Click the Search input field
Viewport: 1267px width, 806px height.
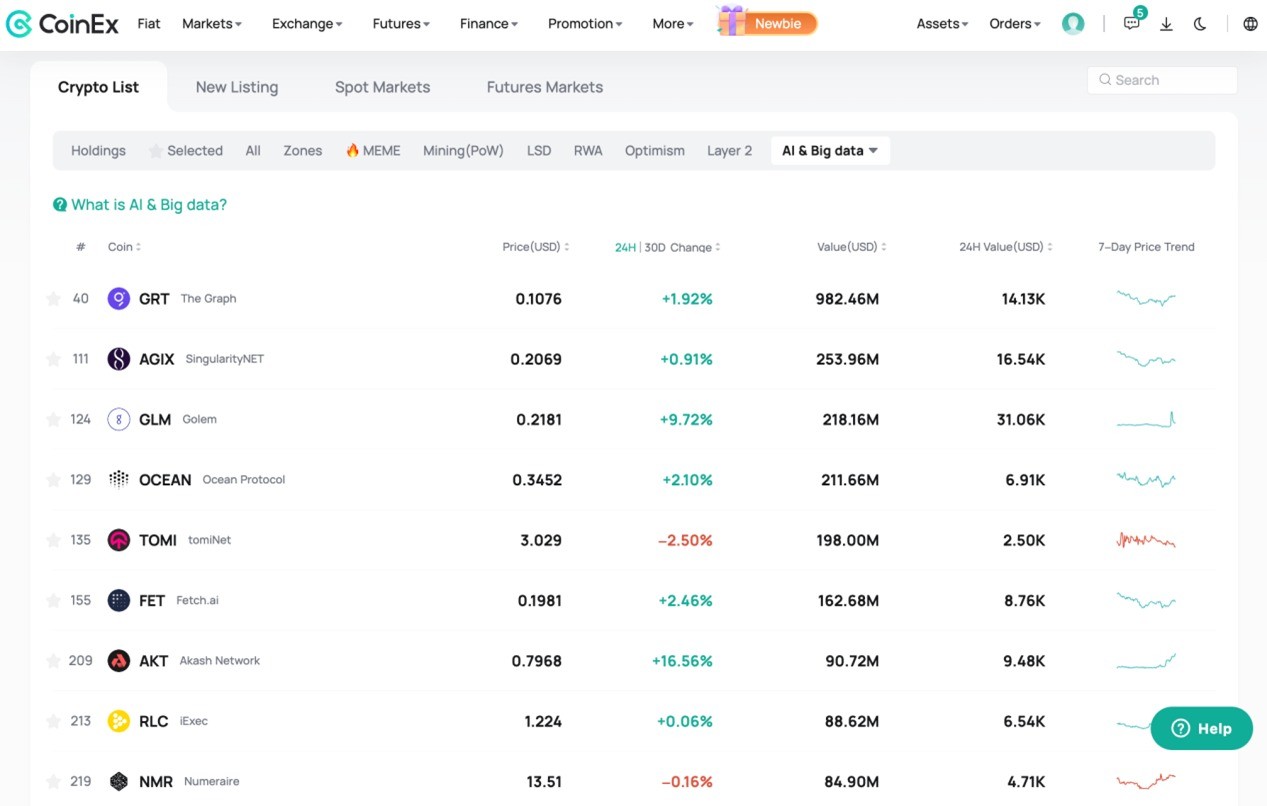(x=1162, y=80)
